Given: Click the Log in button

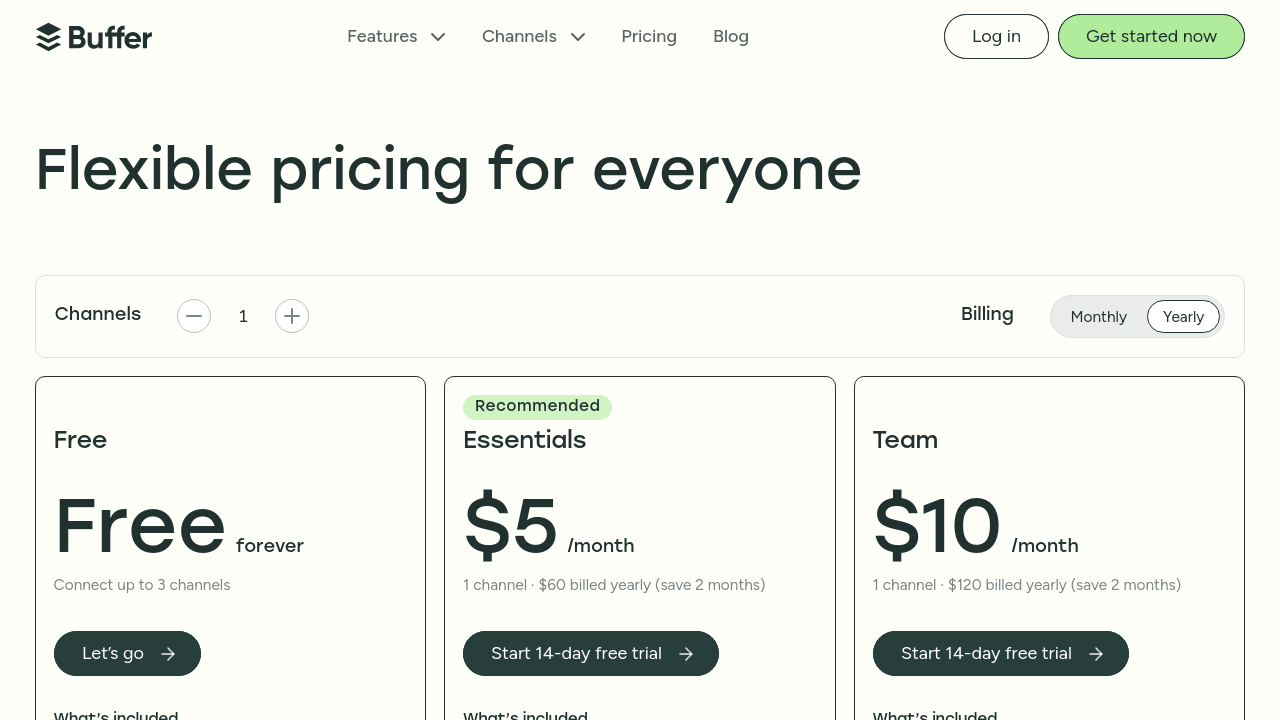Looking at the screenshot, I should tap(996, 37).
